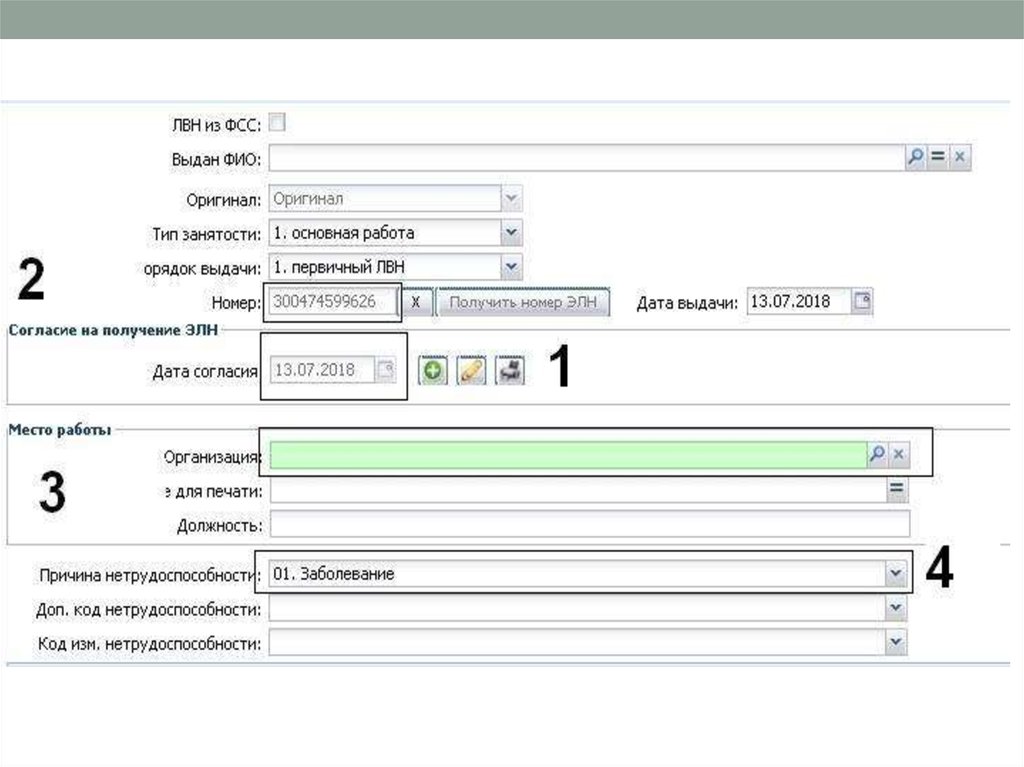This screenshot has width=1024, height=767.
Task: Click the equals icon in Выдан ФИО row
Action: pyautogui.click(x=938, y=158)
